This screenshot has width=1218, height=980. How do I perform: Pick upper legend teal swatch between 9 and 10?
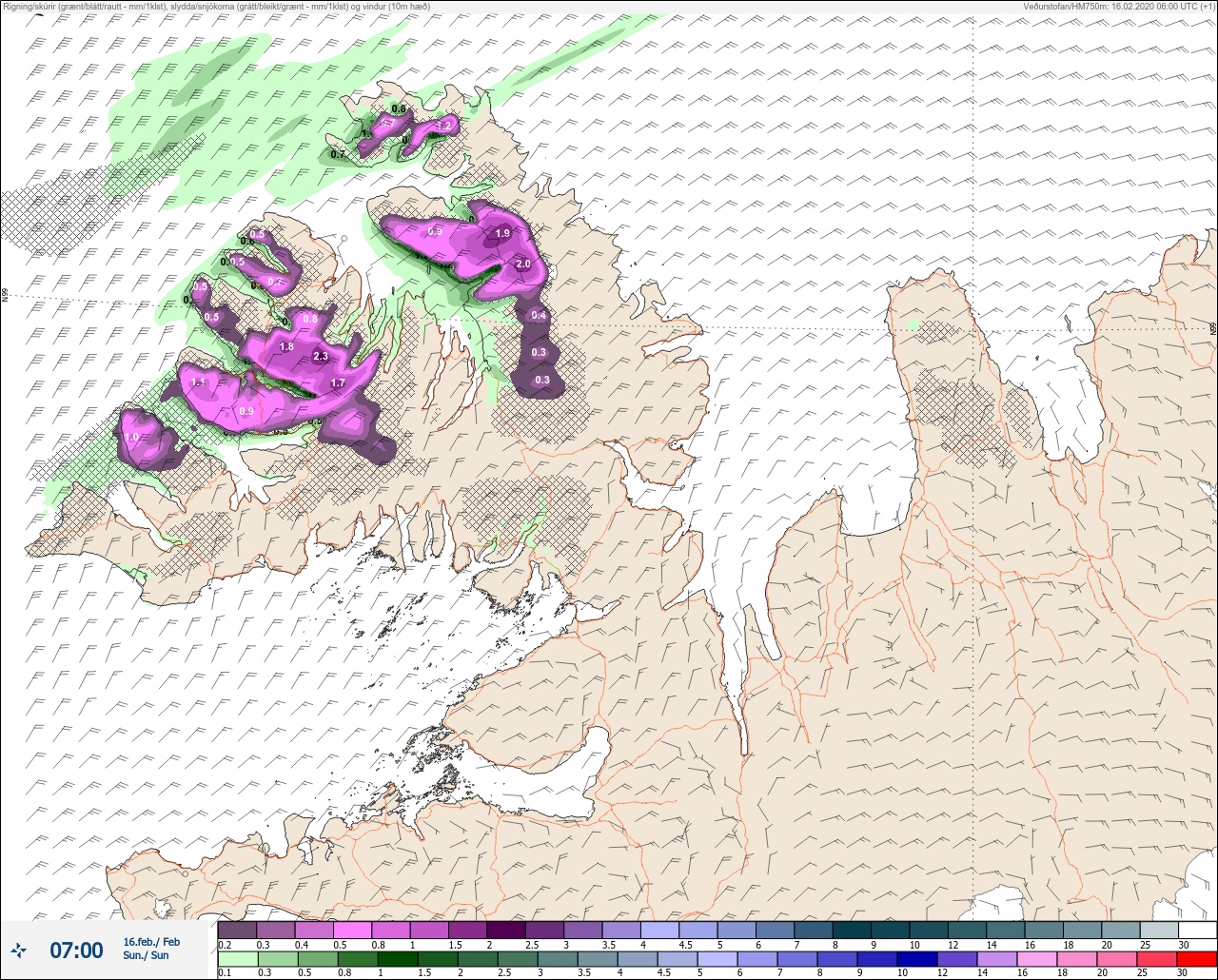click(x=890, y=930)
